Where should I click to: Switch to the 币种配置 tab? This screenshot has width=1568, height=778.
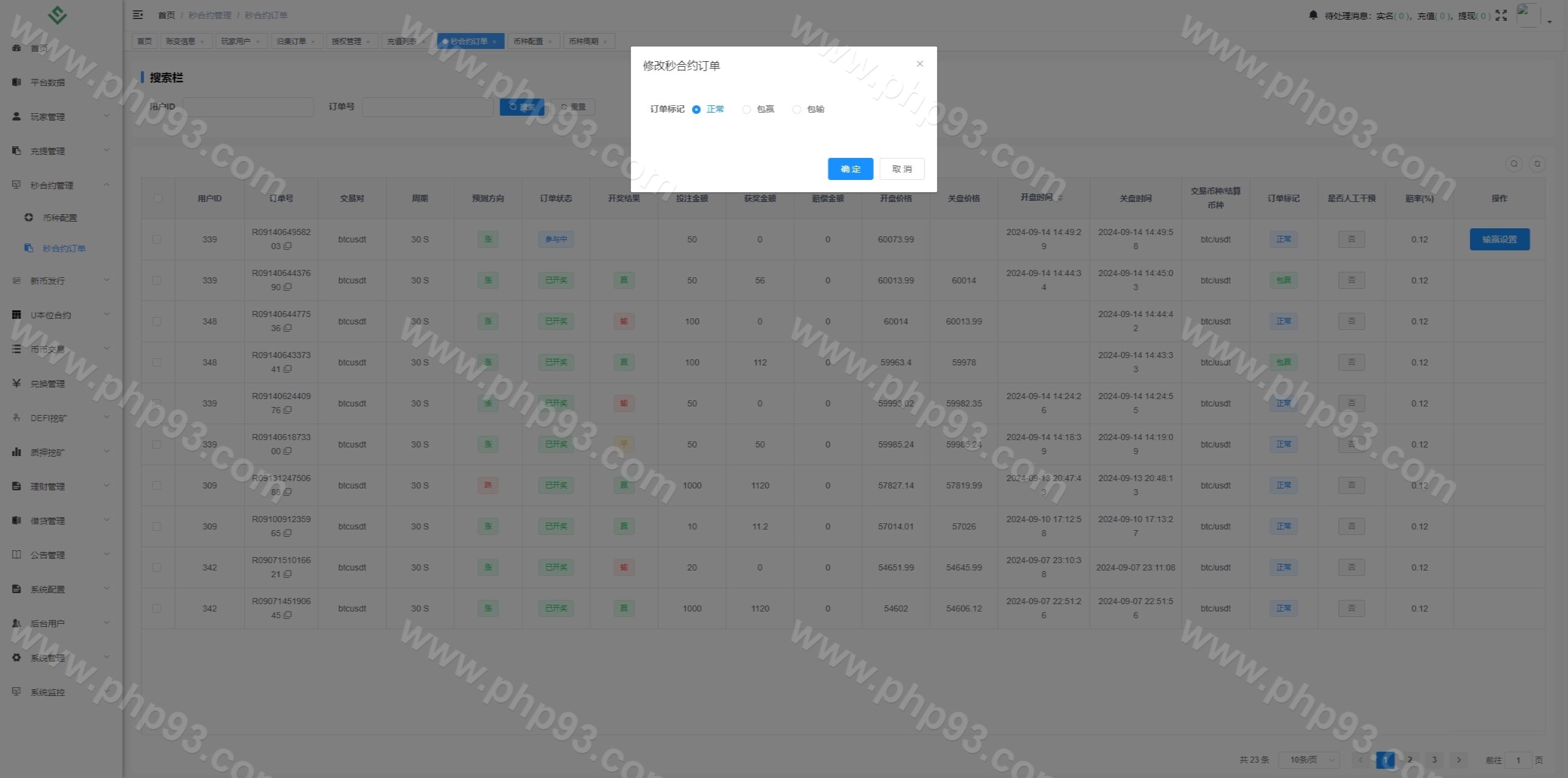[528, 41]
